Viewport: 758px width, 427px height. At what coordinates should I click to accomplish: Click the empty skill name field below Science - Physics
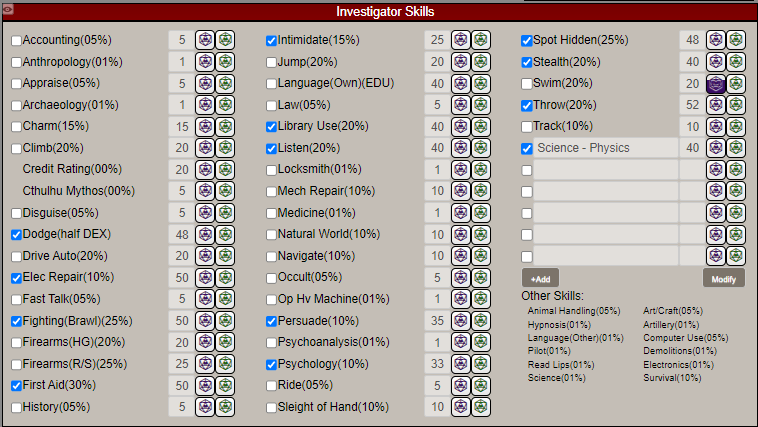pyautogui.click(x=604, y=170)
